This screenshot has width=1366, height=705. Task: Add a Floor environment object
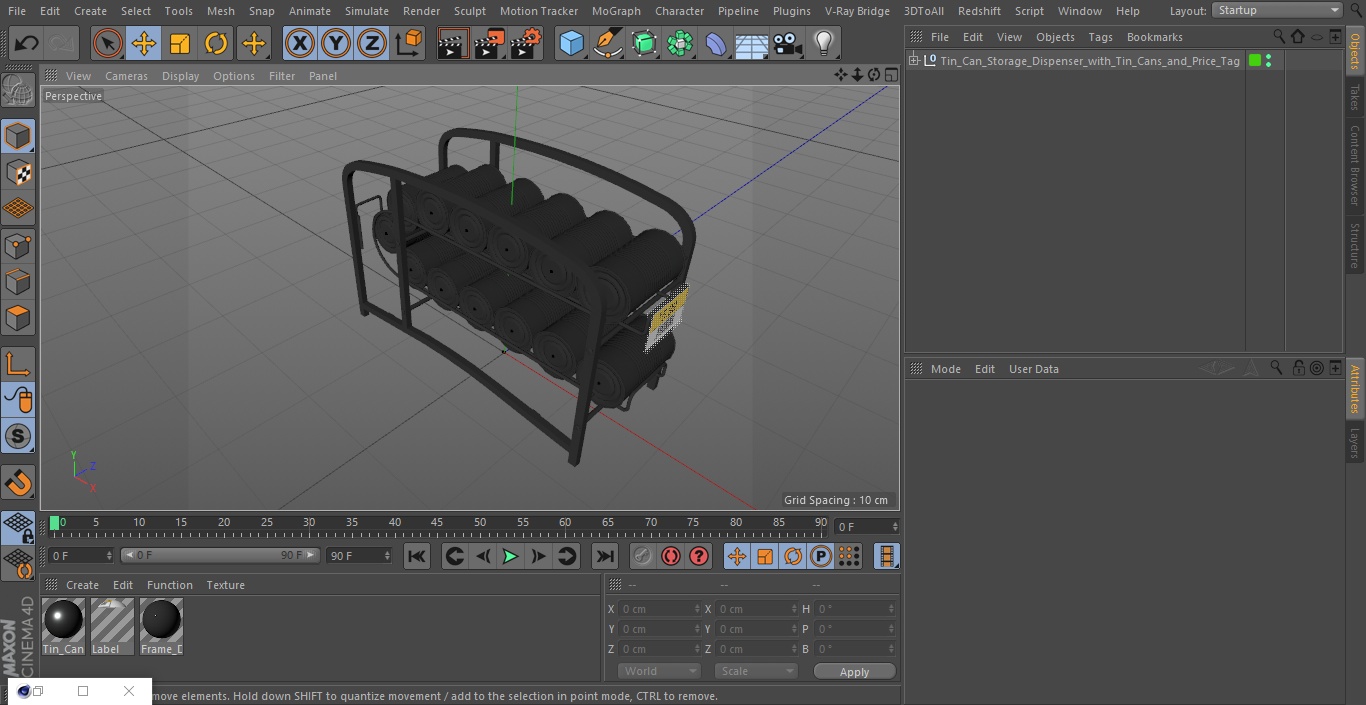752,43
